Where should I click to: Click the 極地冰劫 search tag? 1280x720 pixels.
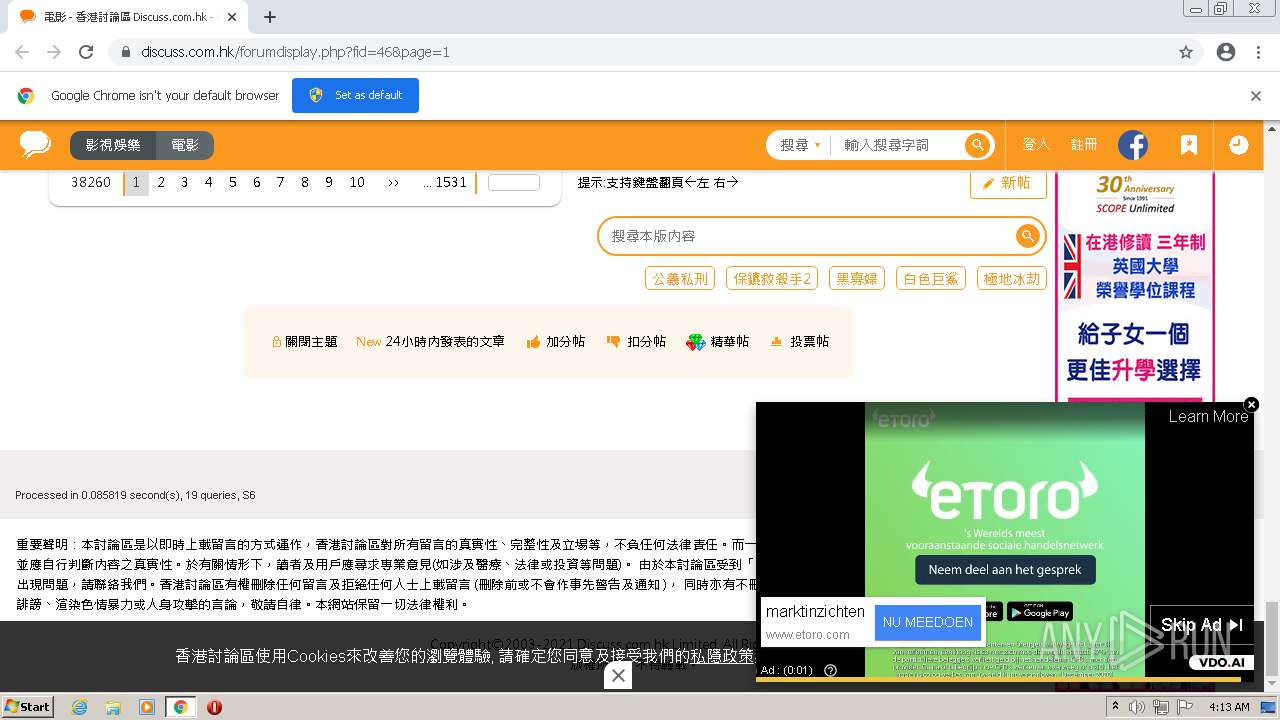pos(1012,279)
